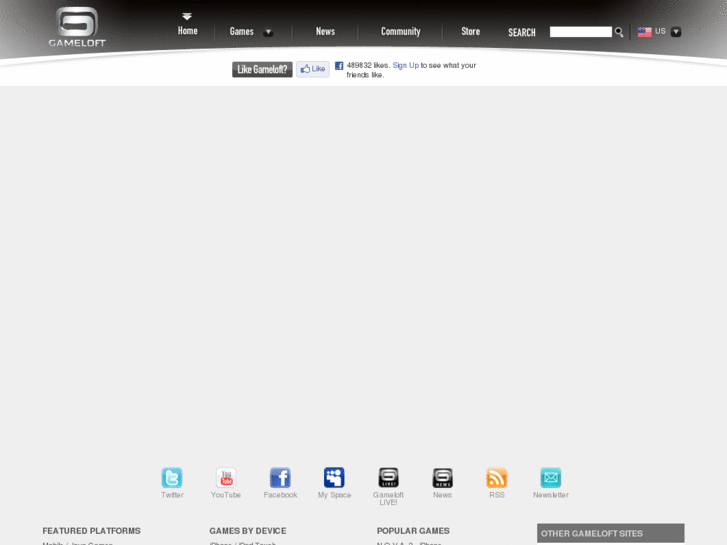
Task: Click the Other Gameloft Sites header
Action: [611, 533]
